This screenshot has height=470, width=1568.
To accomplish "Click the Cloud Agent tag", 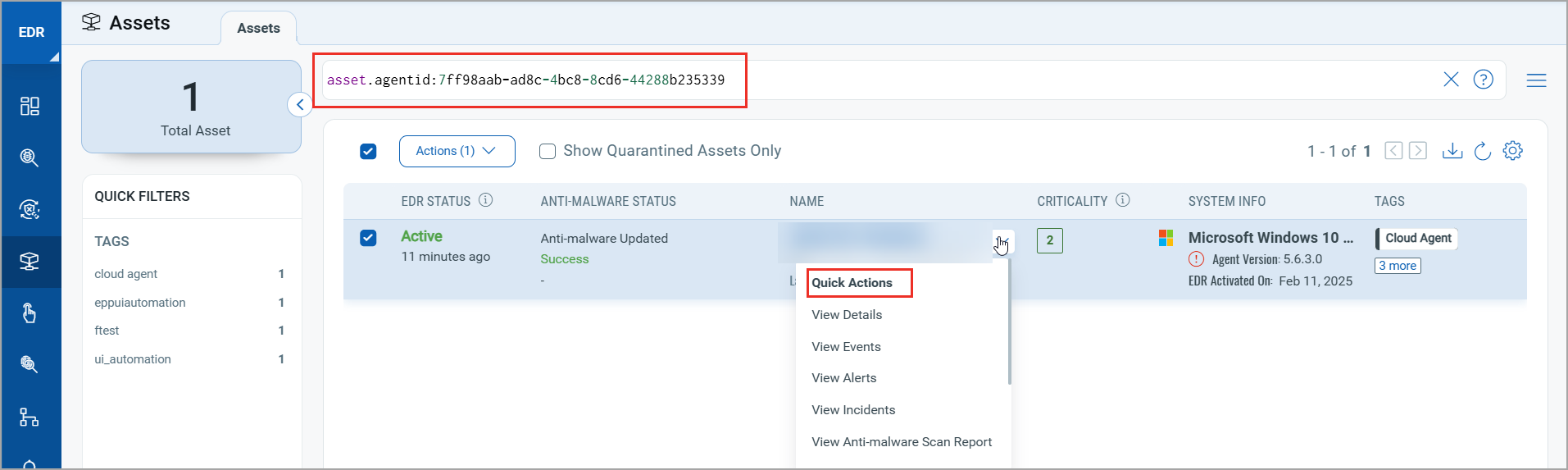I will point(1417,238).
